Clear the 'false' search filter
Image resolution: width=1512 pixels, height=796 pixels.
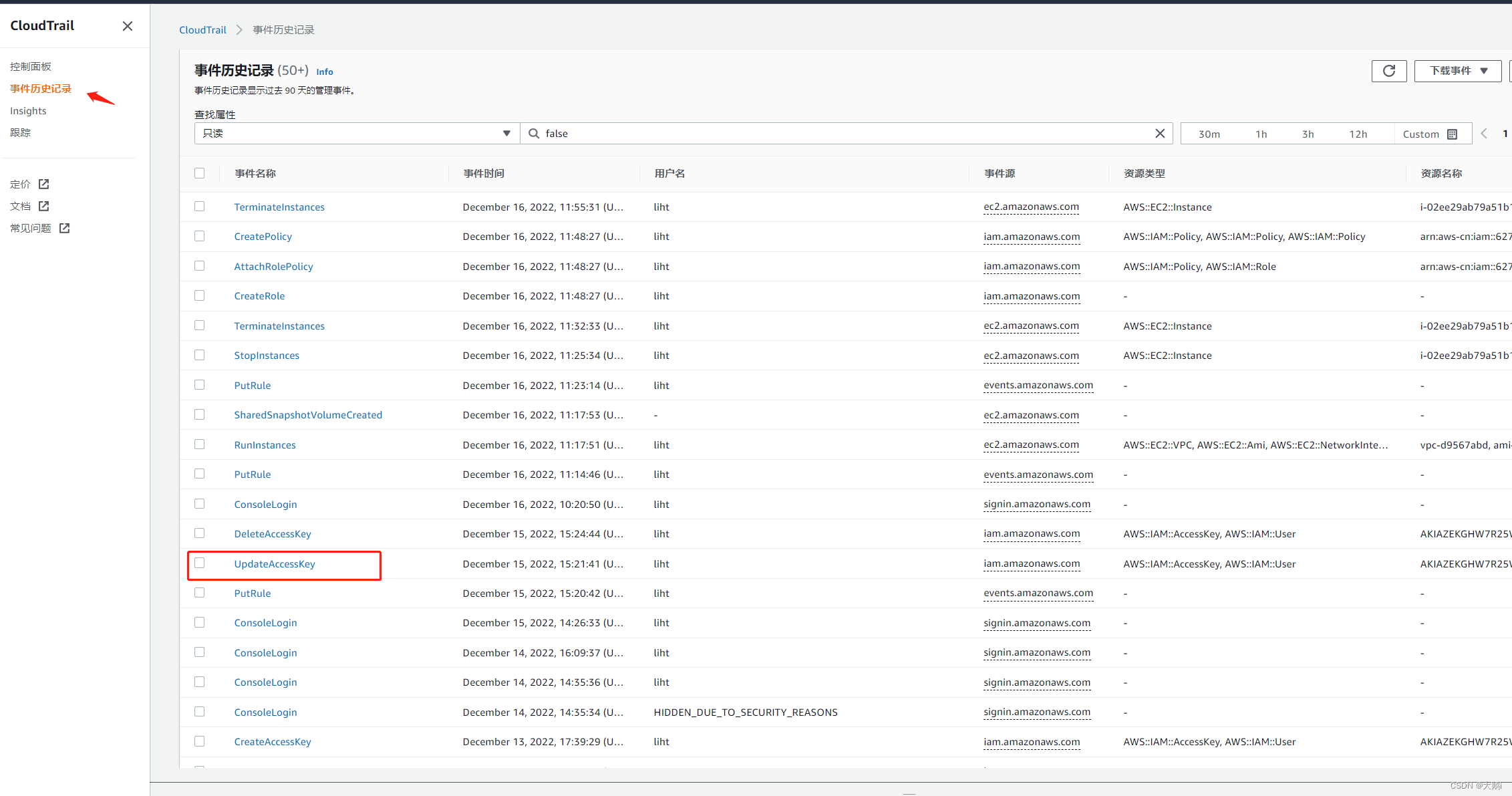click(1160, 134)
